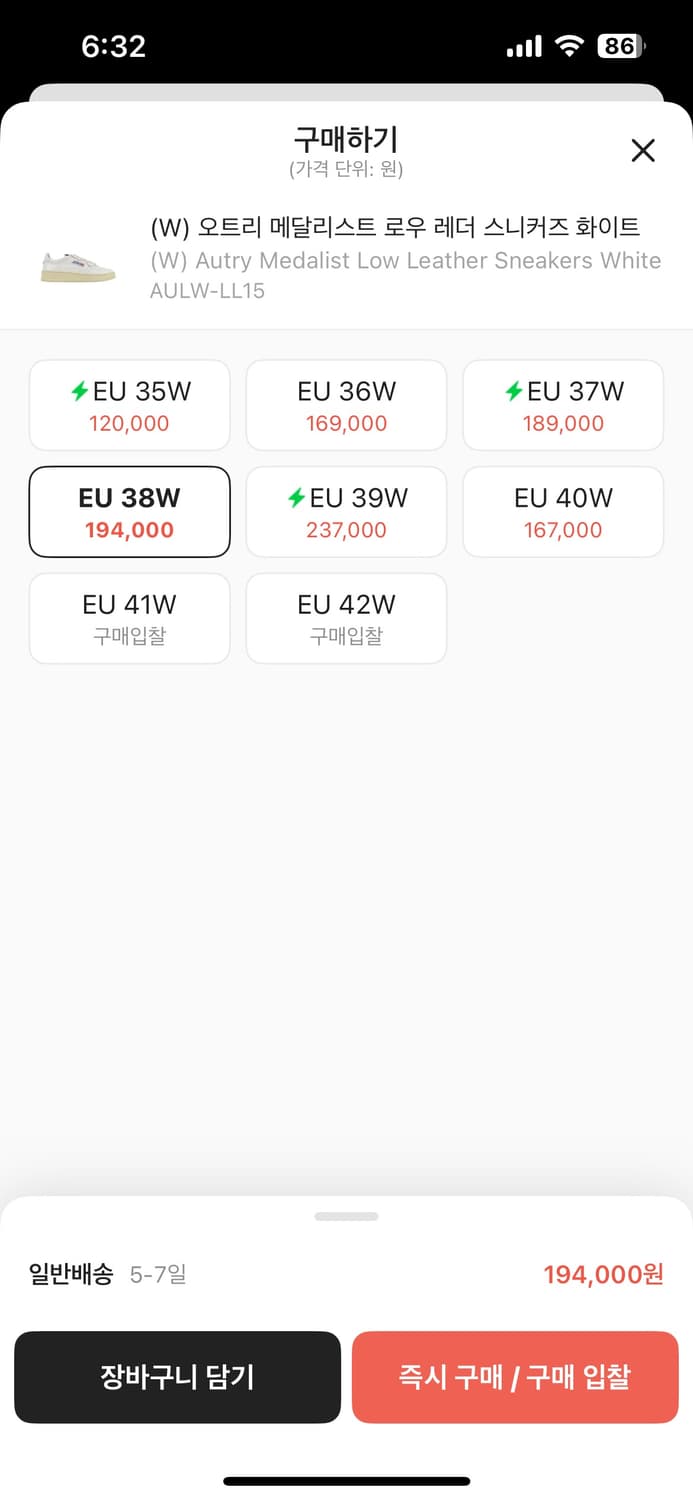Tap the lightning icon on EU 35W
The width and height of the screenshot is (693, 1500).
pos(80,392)
